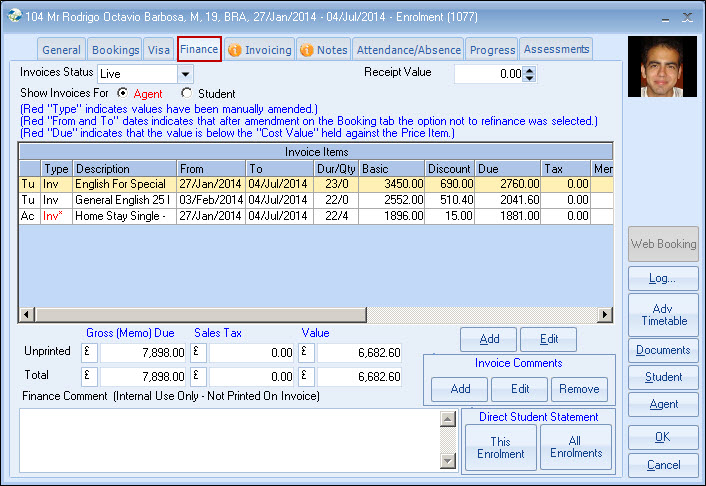Switch to the Bookings tab
The height and width of the screenshot is (486, 706).
pos(115,50)
